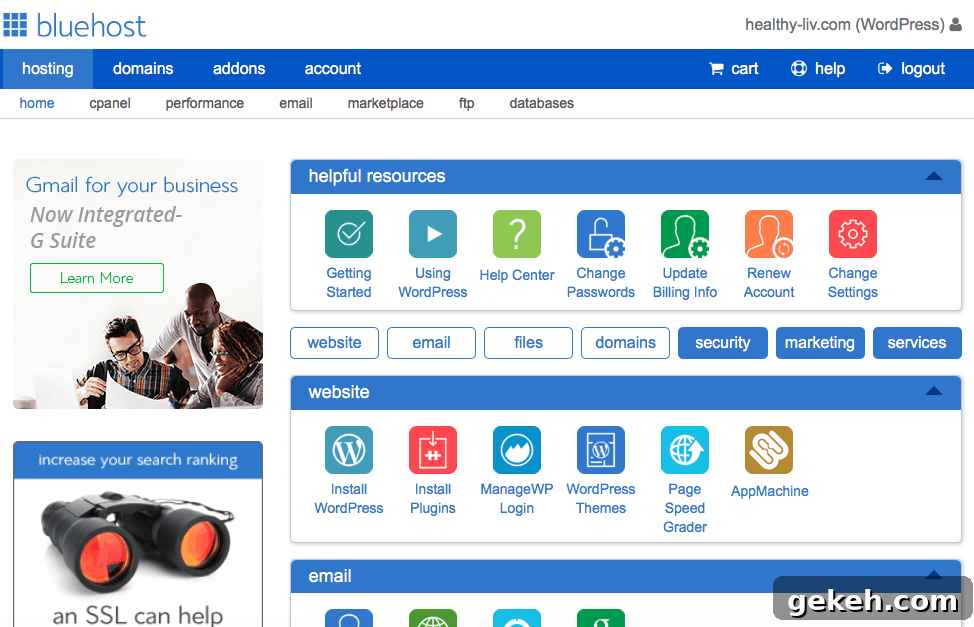The width and height of the screenshot is (974, 627).
Task: Open the Help Center question mark icon
Action: tap(517, 234)
